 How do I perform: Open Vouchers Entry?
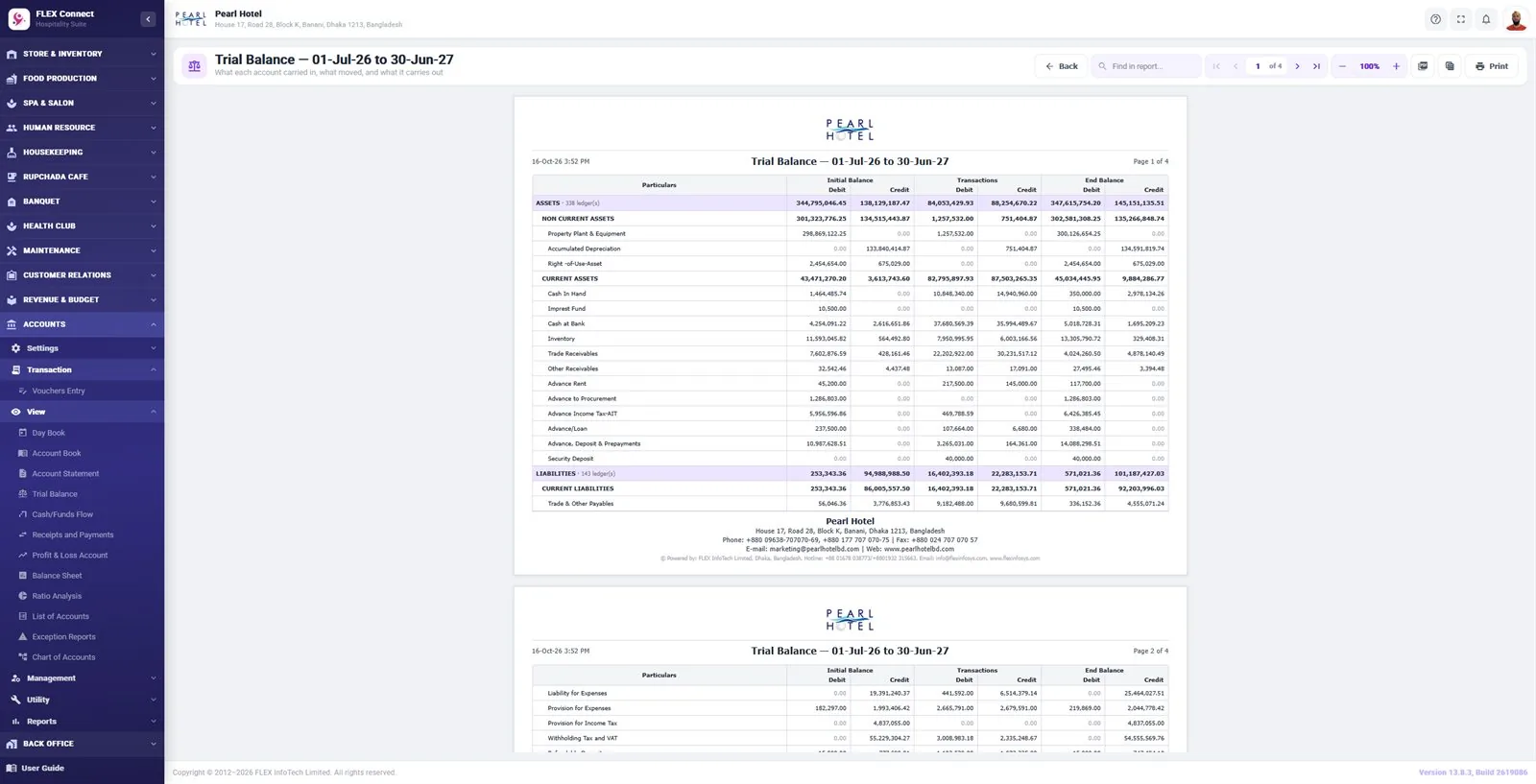pos(59,391)
